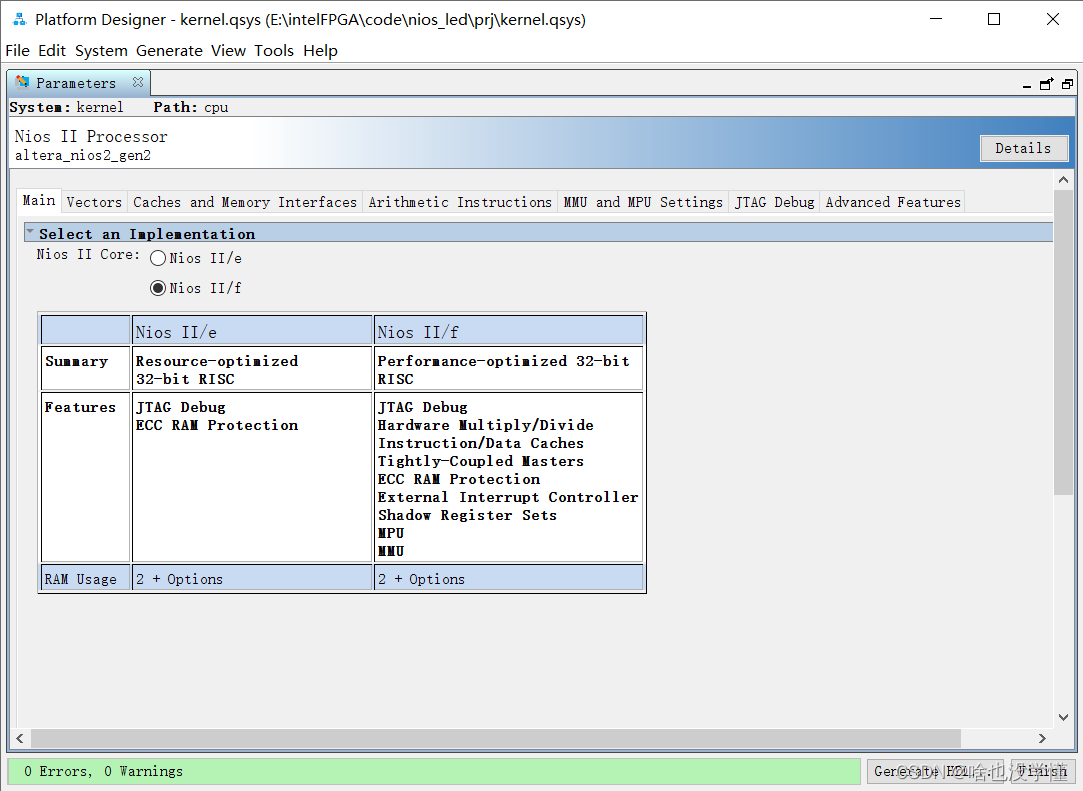Click the Details button
1083x791 pixels.
[x=1024, y=149]
